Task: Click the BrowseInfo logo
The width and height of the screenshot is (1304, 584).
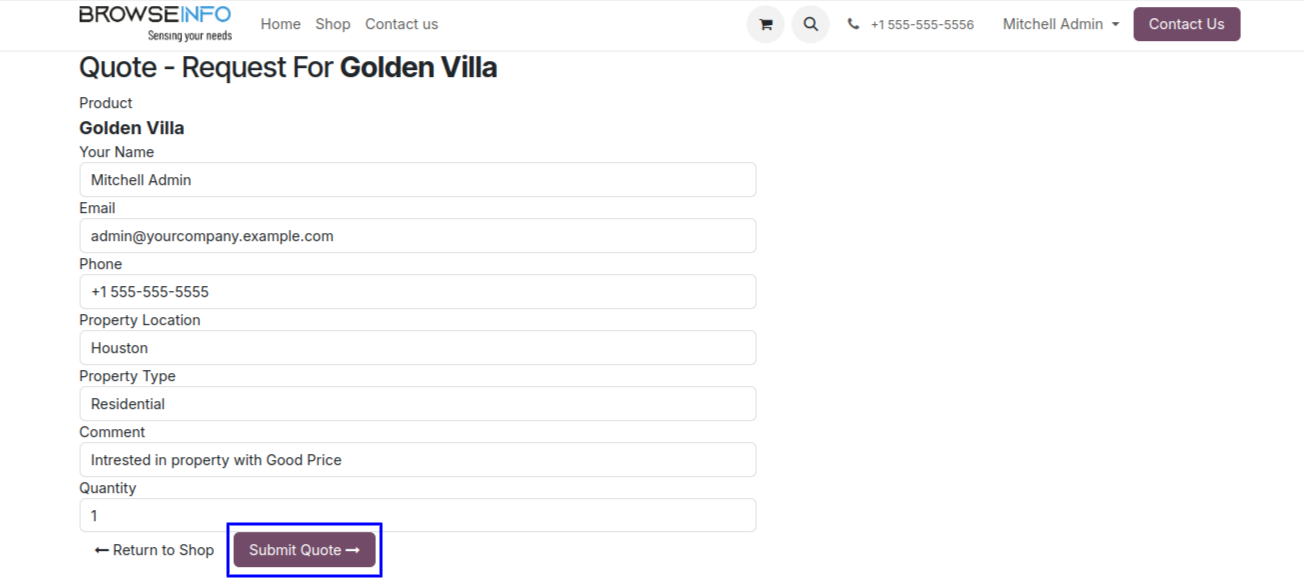Action: 155,23
